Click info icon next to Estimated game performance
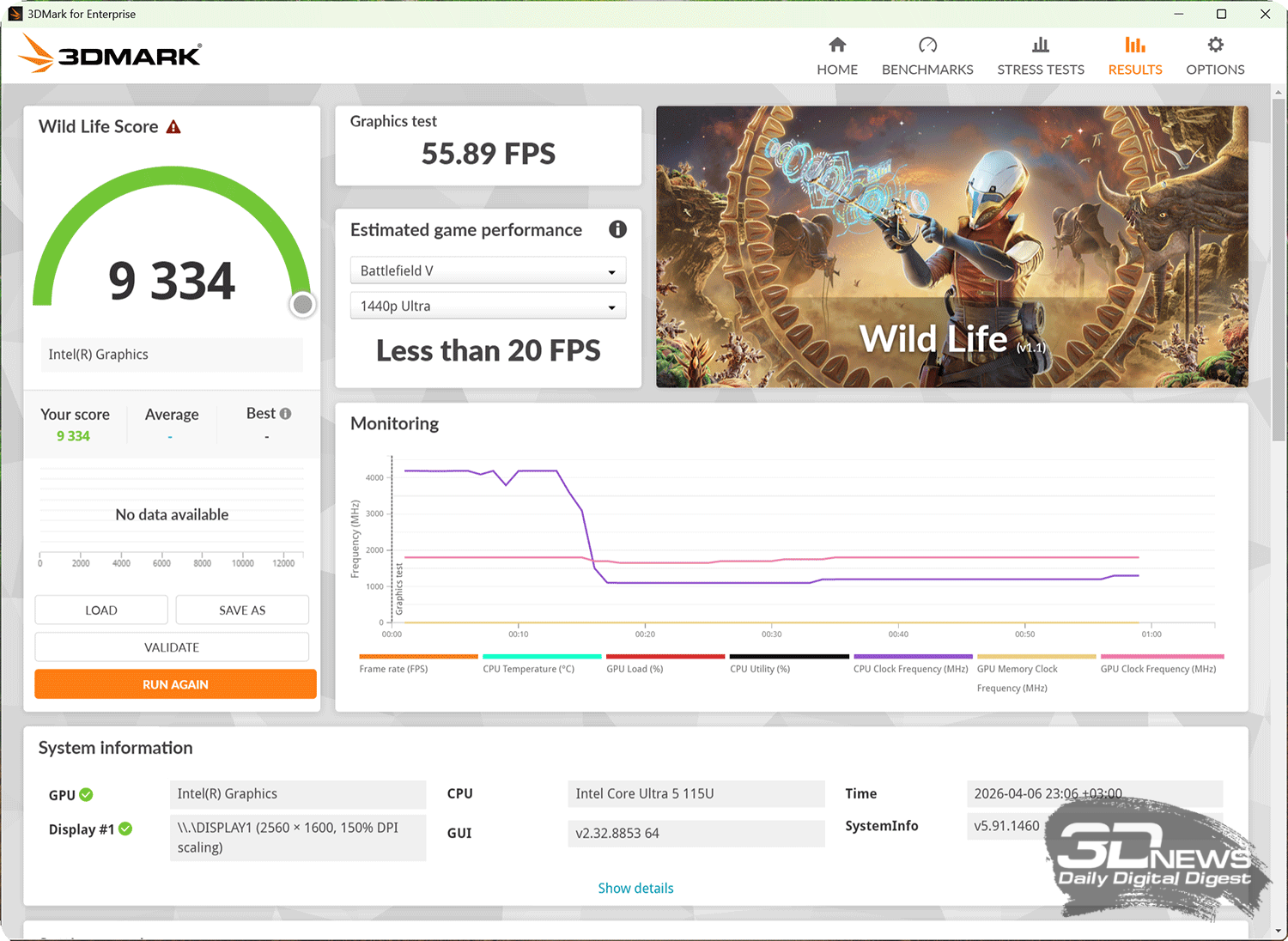Image resolution: width=1288 pixels, height=941 pixels. pos(617,229)
